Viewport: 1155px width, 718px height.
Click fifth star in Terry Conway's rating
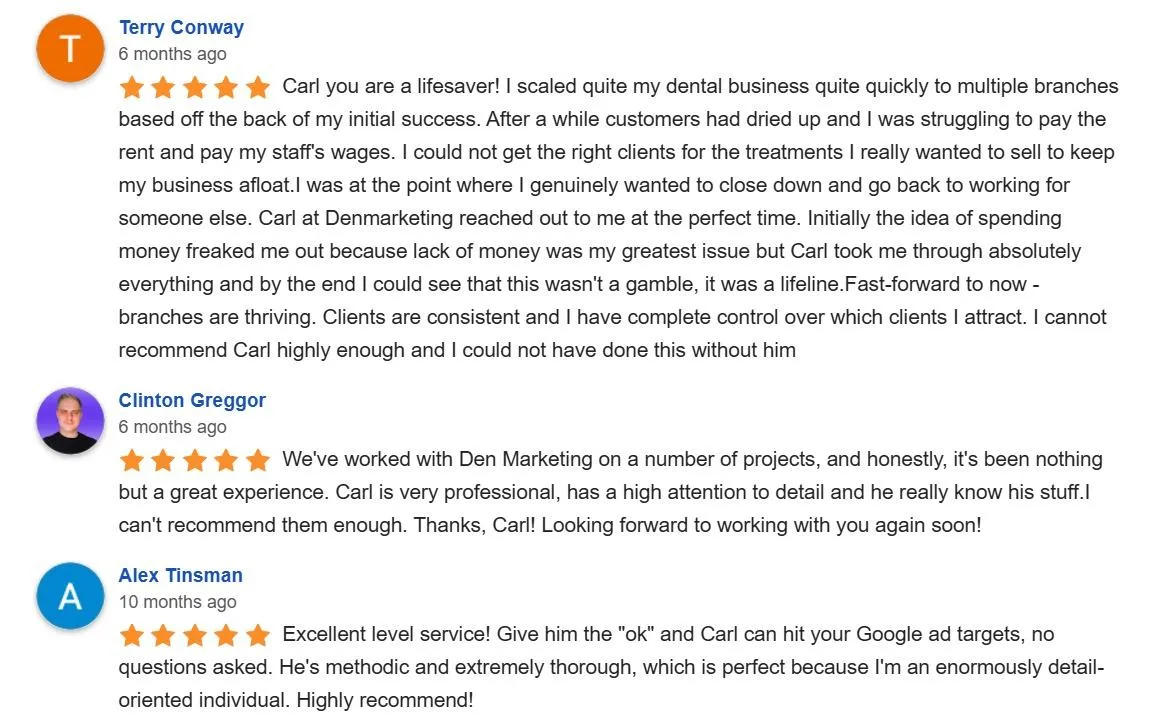click(258, 87)
